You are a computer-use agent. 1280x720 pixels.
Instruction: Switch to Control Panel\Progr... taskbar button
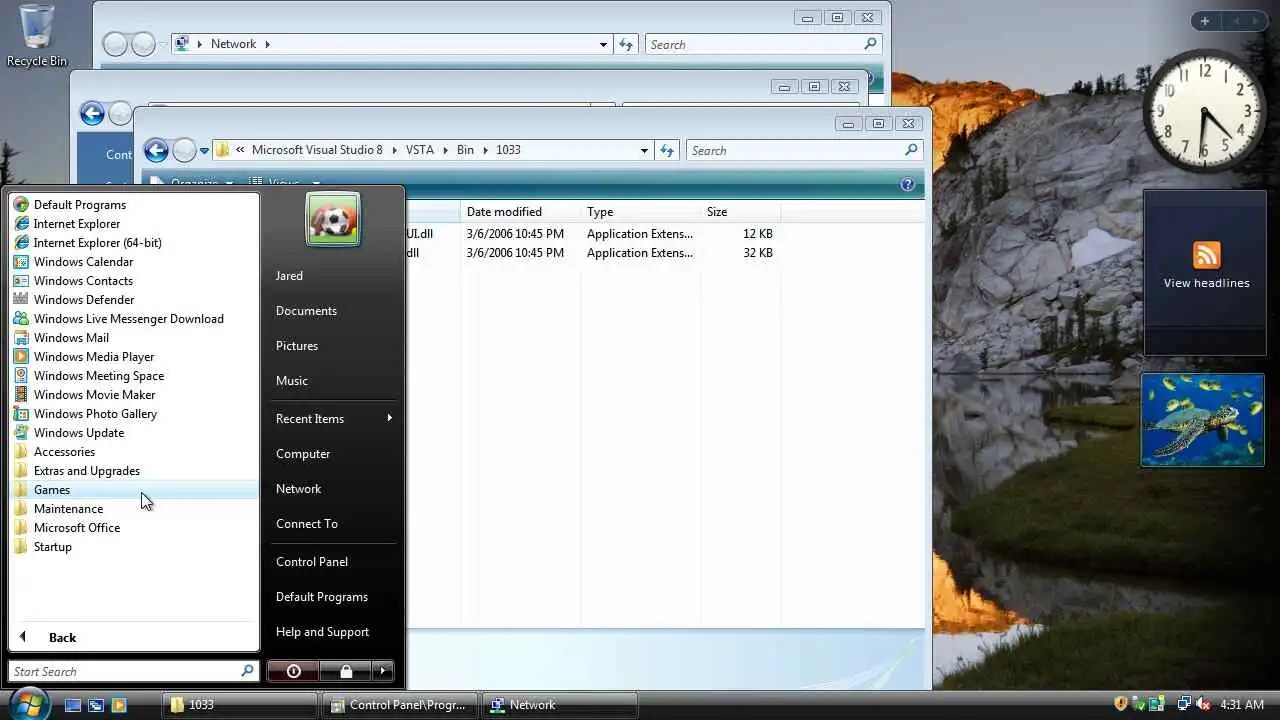point(400,705)
